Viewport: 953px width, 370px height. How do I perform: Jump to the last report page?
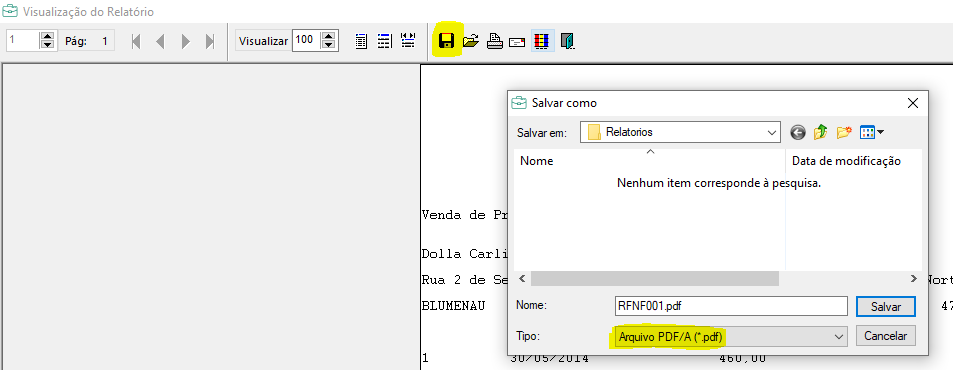[210, 41]
